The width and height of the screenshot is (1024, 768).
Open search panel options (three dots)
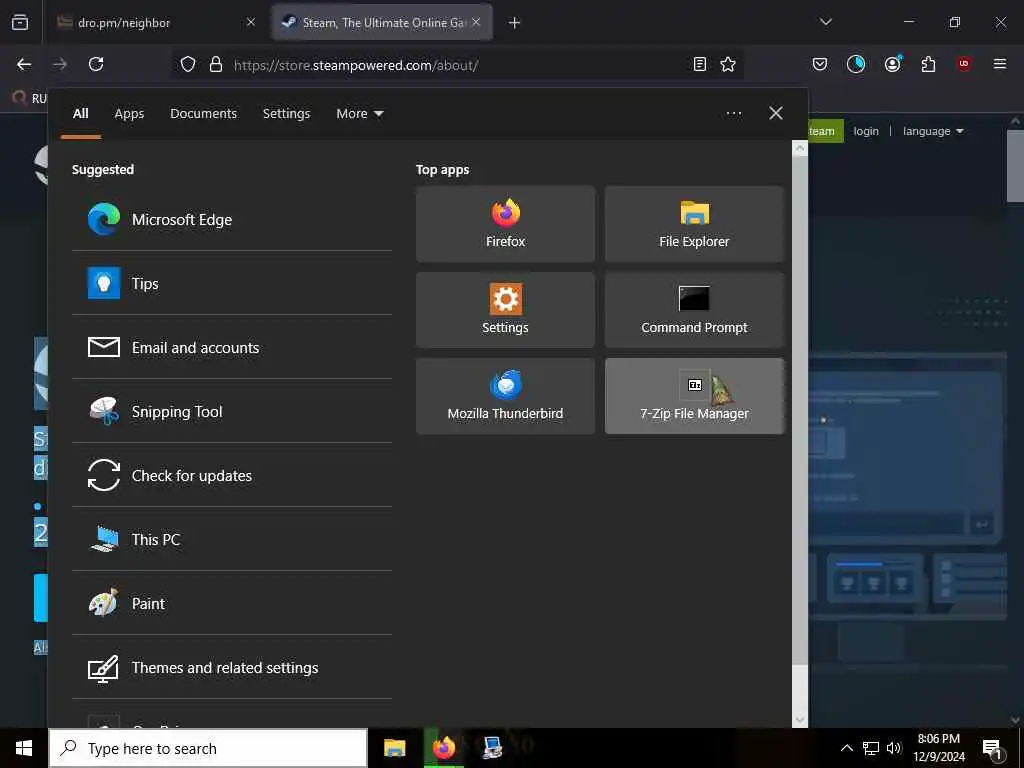tap(734, 114)
